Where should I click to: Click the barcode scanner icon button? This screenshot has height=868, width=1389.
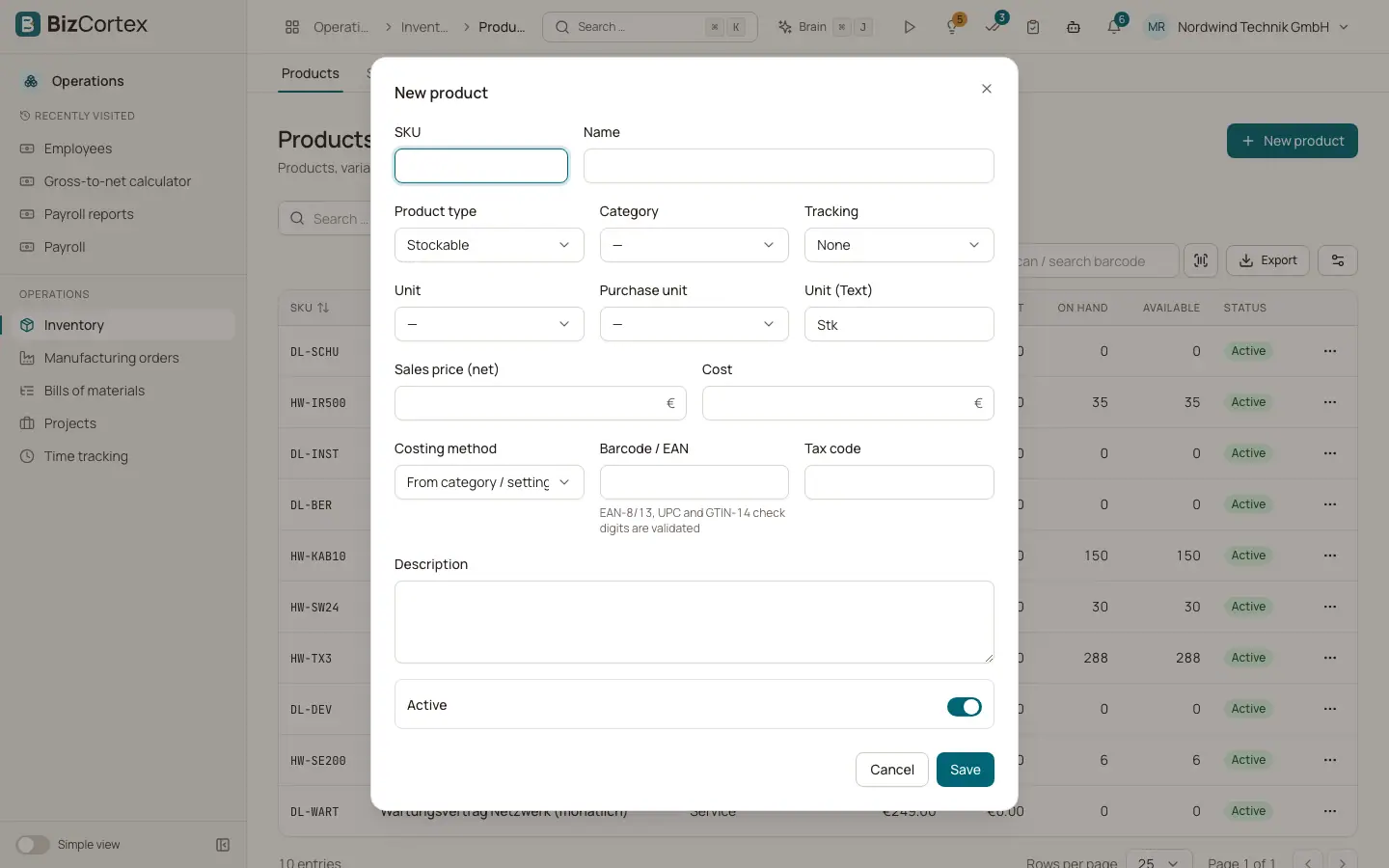[x=1201, y=260]
